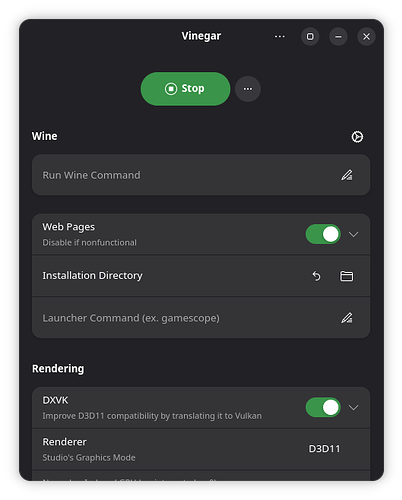The image size is (402, 500).
Task: Click the green Stop button
Action: tap(185, 89)
